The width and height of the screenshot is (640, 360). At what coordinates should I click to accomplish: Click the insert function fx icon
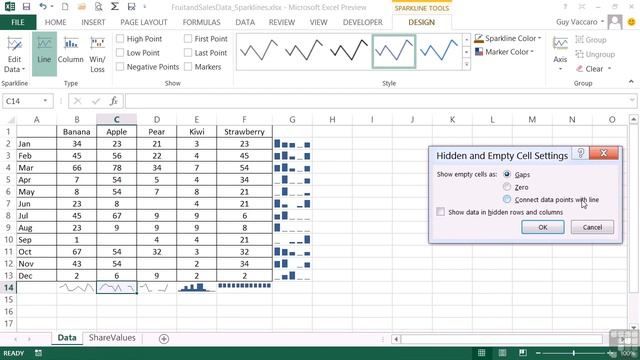tap(113, 101)
